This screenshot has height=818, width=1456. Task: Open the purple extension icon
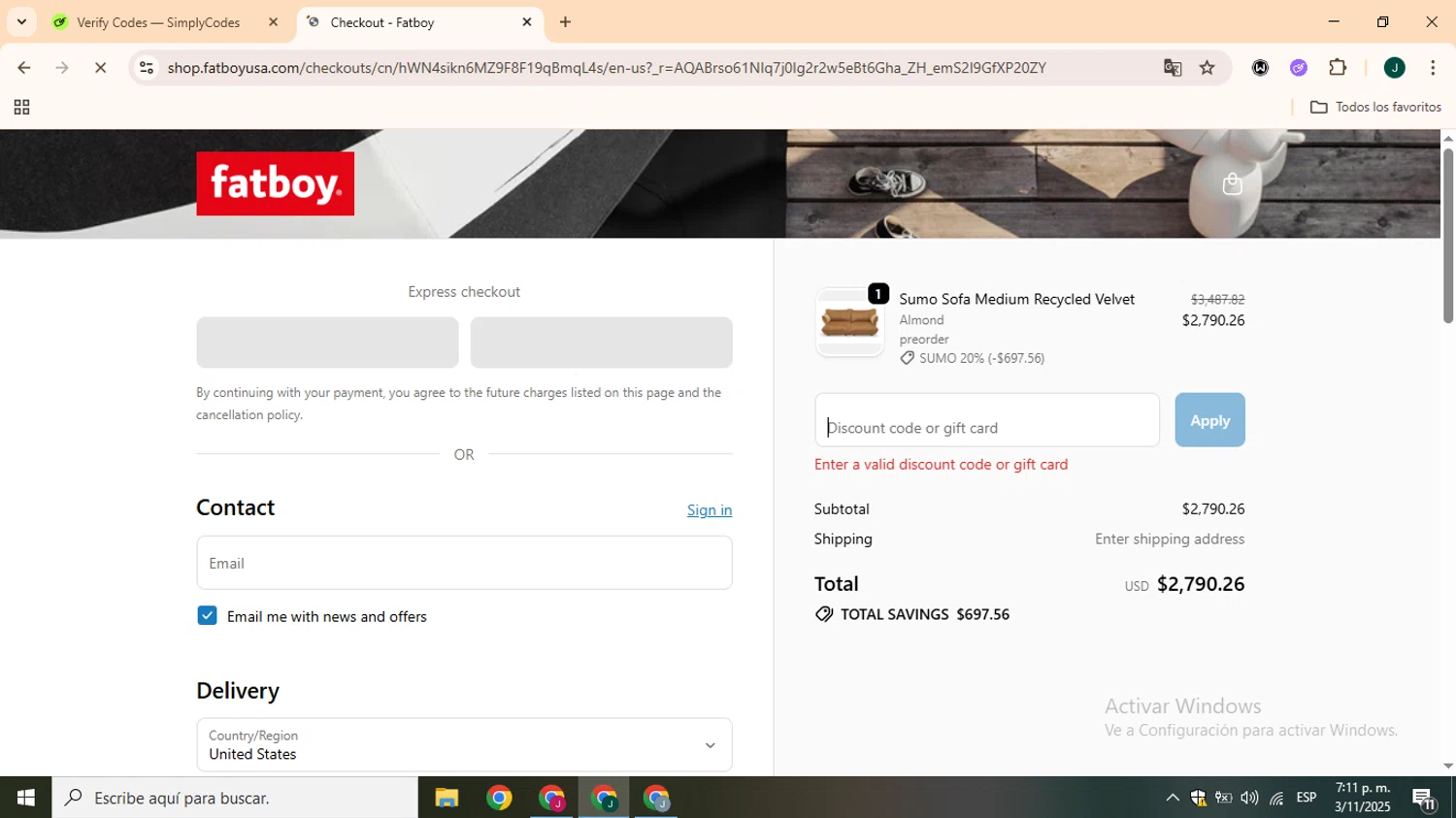point(1299,68)
